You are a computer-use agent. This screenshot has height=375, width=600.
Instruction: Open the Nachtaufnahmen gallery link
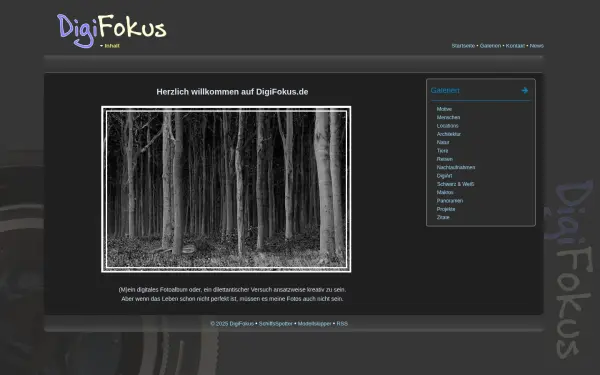(x=456, y=168)
